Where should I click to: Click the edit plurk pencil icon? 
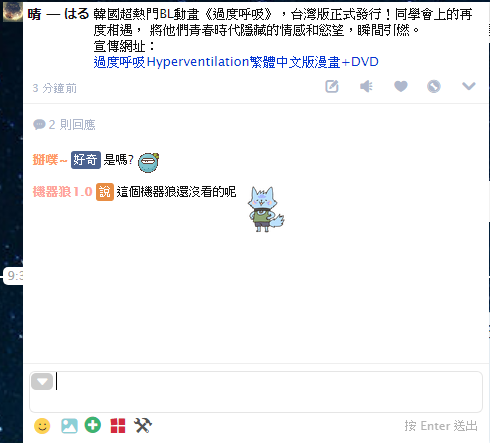click(x=332, y=87)
